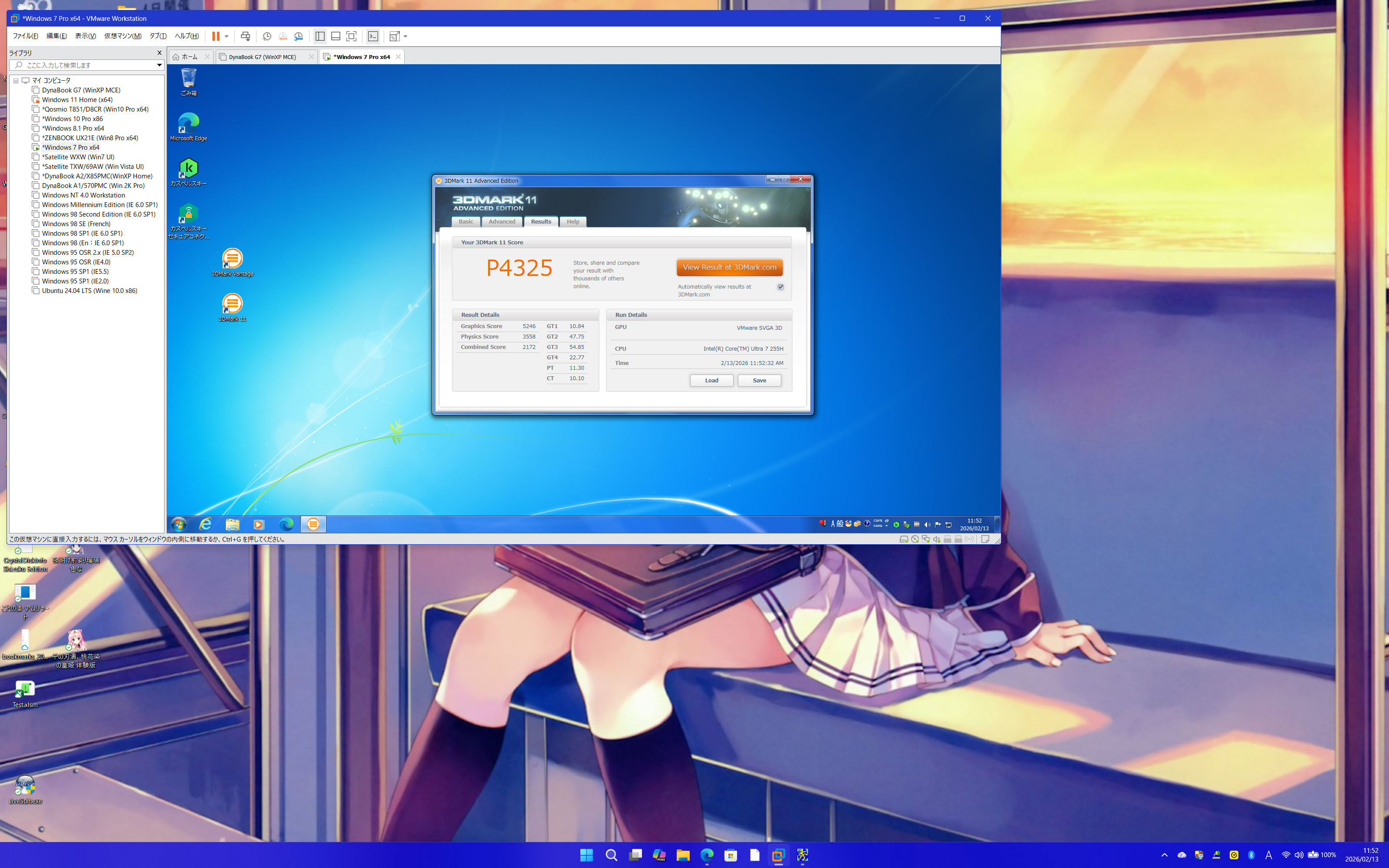Viewport: 1389px width, 868px height.
Task: Expand the library search box dropdown arrow
Action: (x=159, y=66)
